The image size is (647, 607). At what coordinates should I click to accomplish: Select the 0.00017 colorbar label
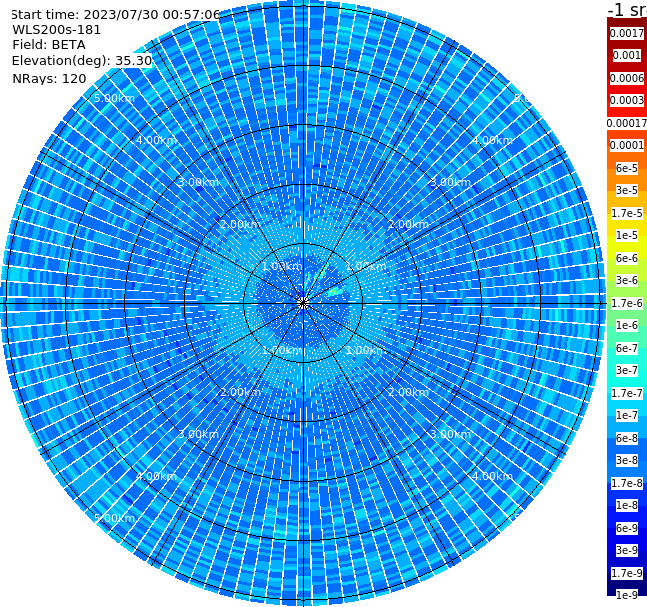(x=627, y=123)
